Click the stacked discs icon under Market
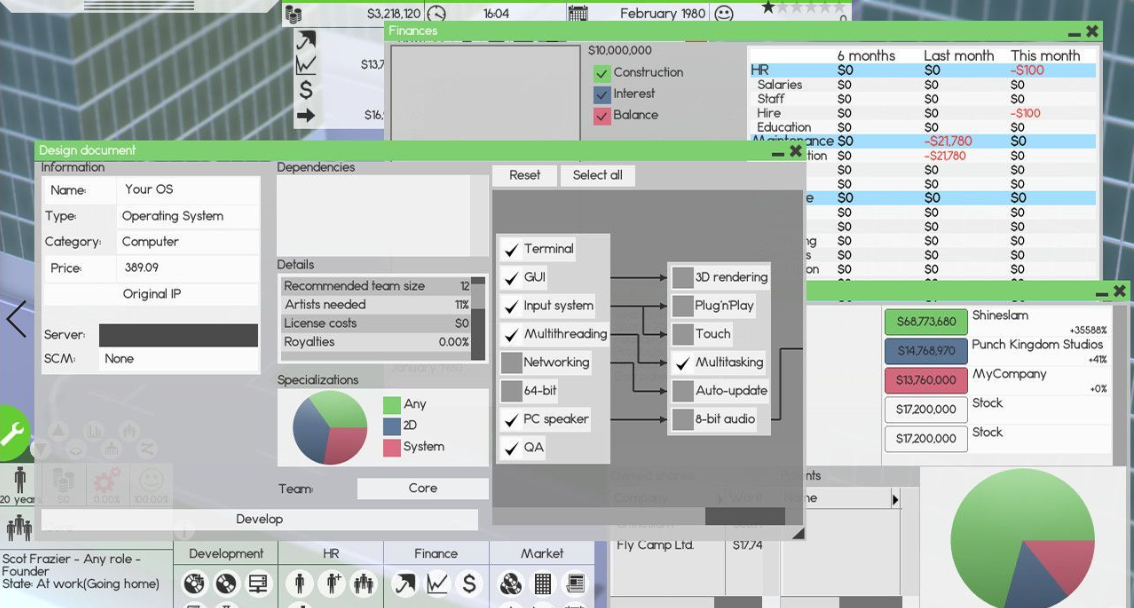This screenshot has width=1134, height=608. (x=511, y=583)
